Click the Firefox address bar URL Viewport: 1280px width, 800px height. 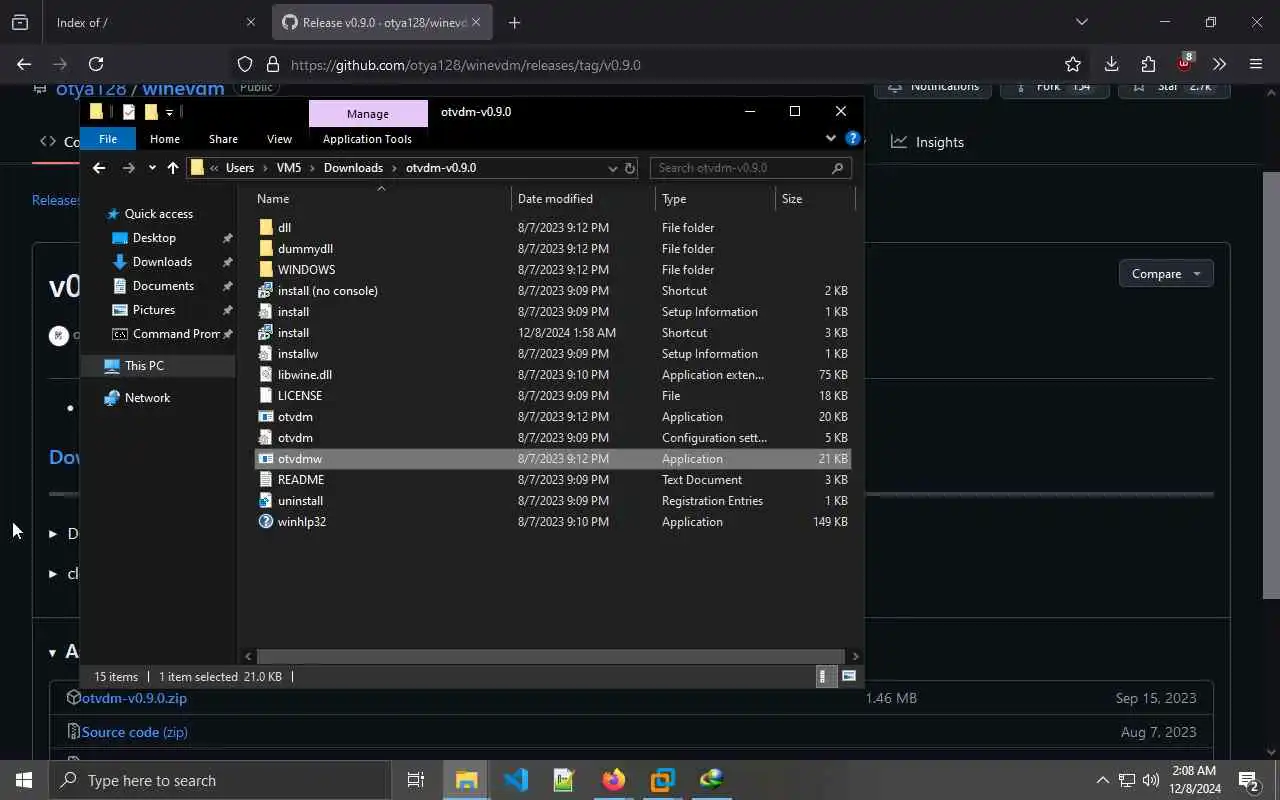coord(466,65)
